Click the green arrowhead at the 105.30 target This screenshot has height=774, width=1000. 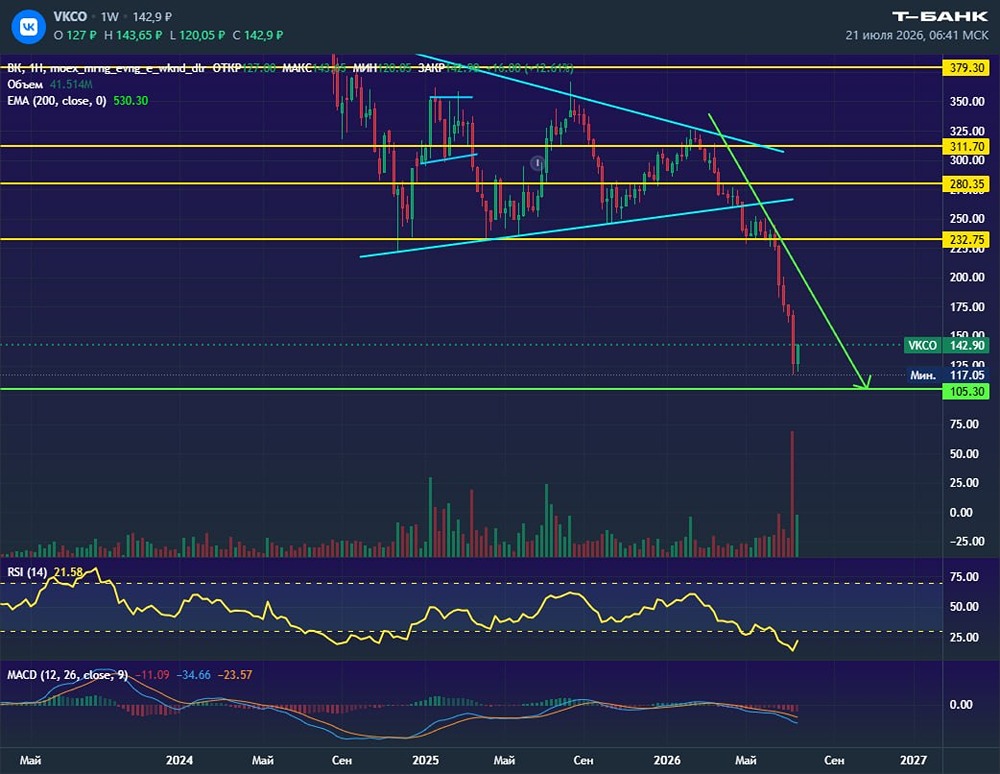click(x=864, y=381)
